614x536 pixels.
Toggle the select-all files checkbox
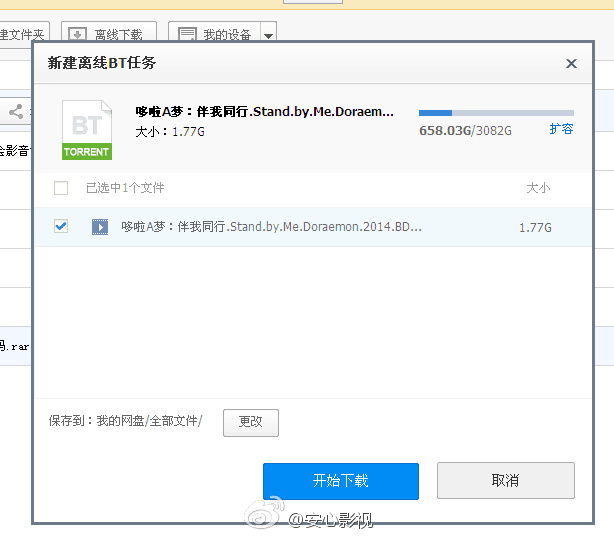[61, 188]
